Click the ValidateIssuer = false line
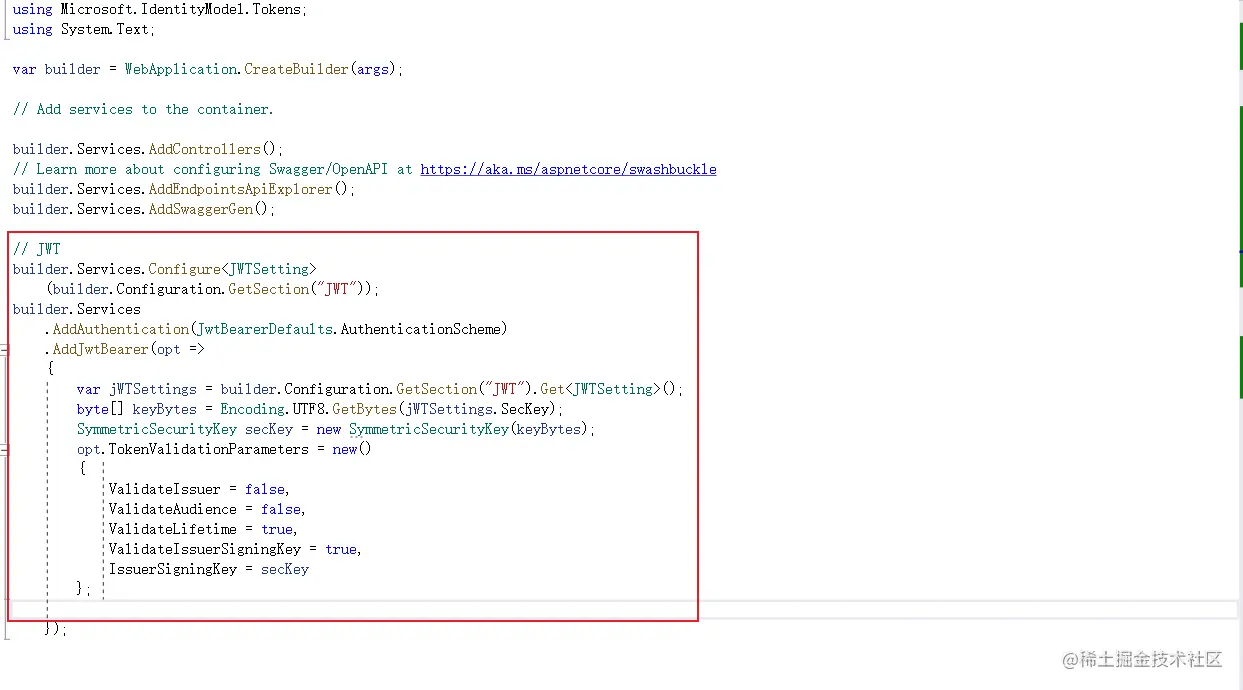This screenshot has width=1243, height=690. (x=198, y=489)
